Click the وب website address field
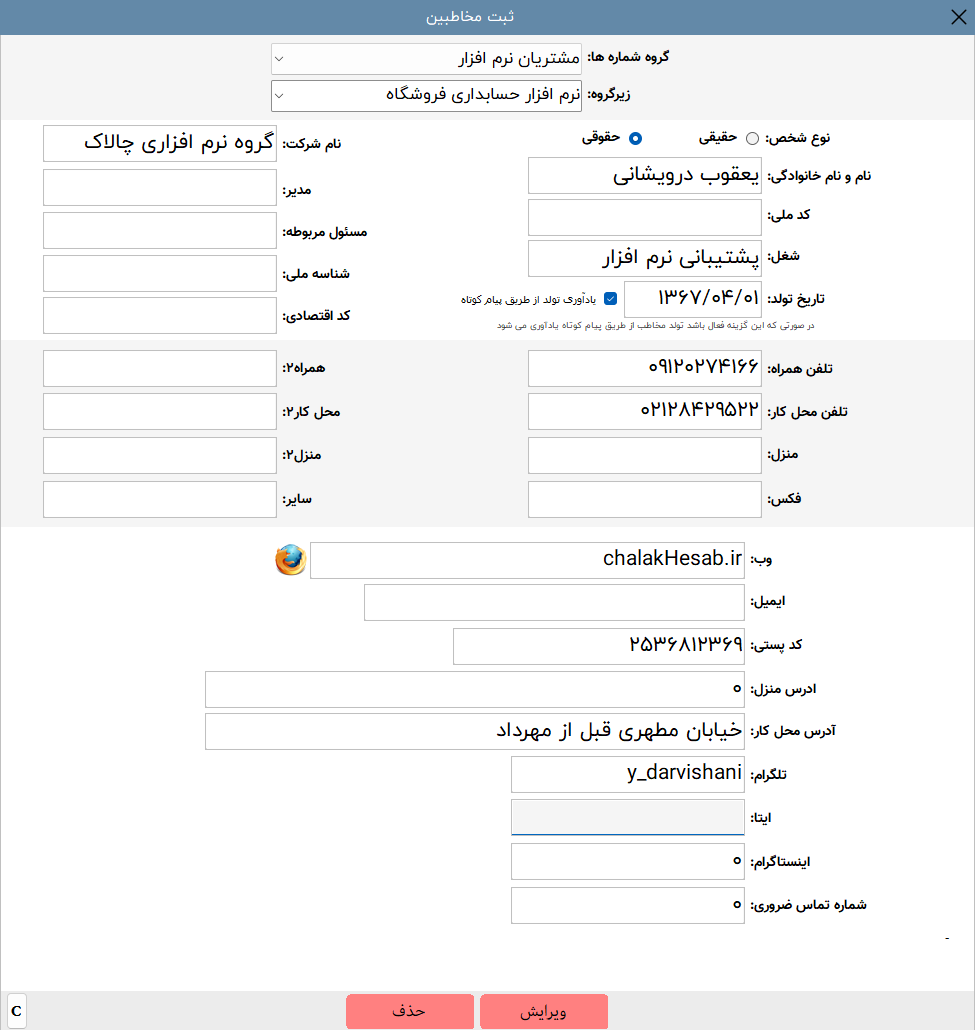The height and width of the screenshot is (1030, 975). pos(528,560)
